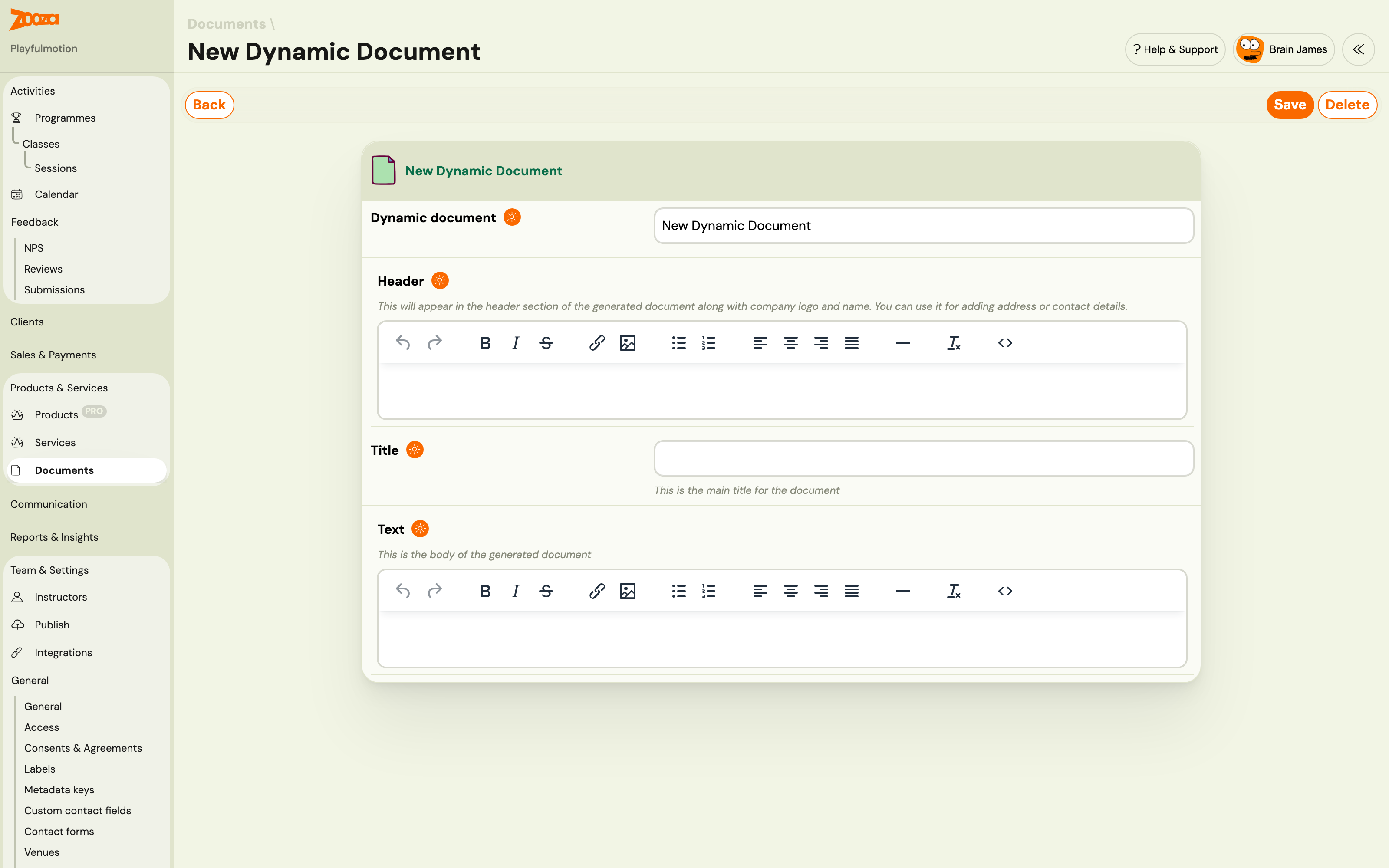1389x868 pixels.
Task: Click Bold in the Text editor toolbar
Action: click(485, 591)
